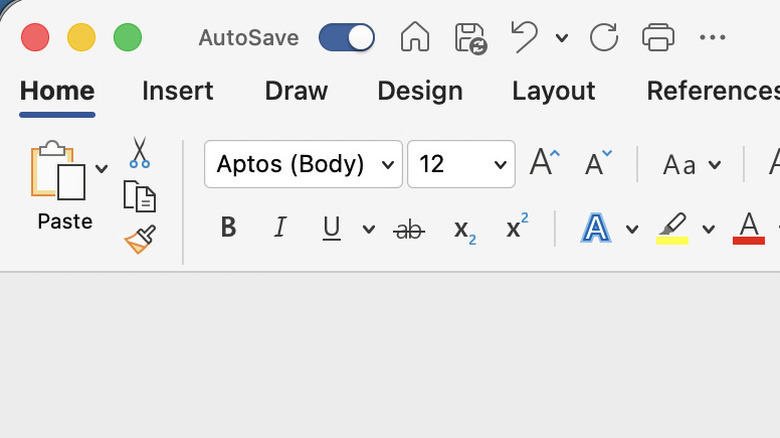Click the Home icon in title bar
This screenshot has width=780, height=438.
pyautogui.click(x=415, y=37)
